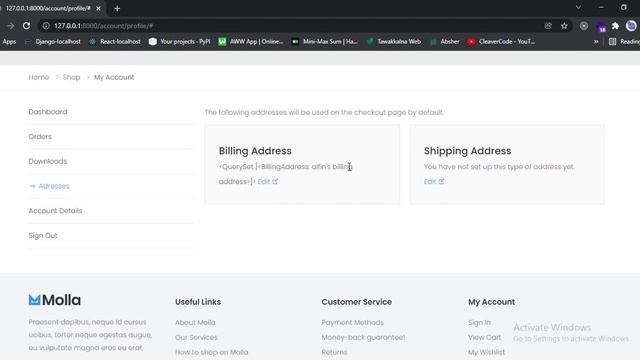Click Sign Out in account sidebar
Screen dimensions: 640x360
(43, 236)
